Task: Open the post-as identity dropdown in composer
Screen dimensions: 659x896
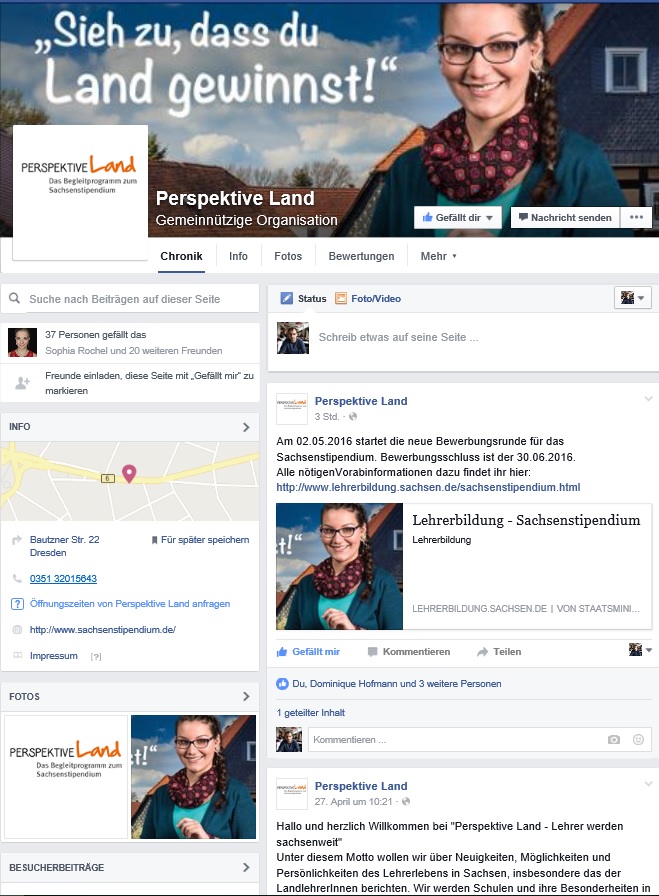Action: pos(633,298)
